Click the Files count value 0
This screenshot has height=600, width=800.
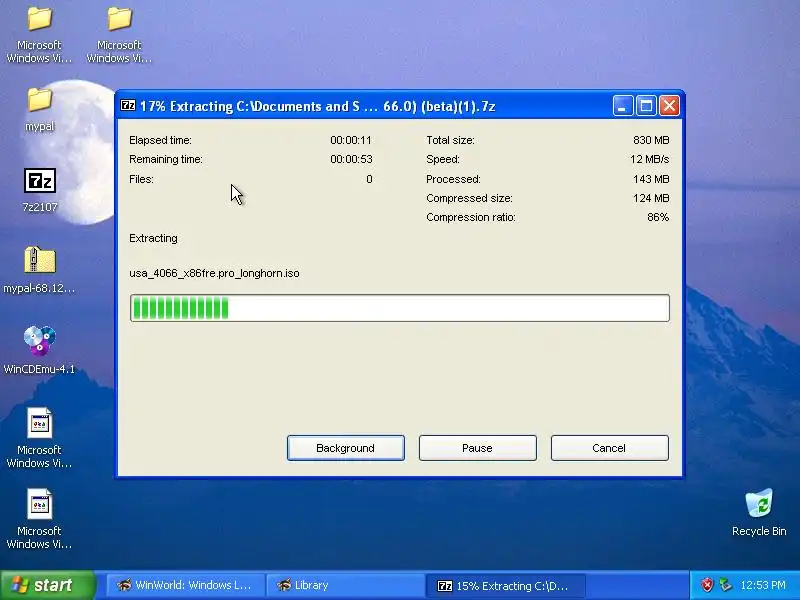pos(369,179)
